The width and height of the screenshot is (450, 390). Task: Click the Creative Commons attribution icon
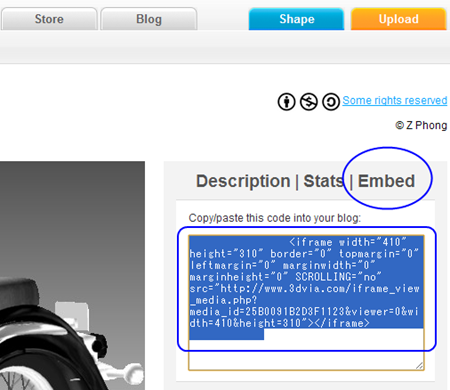click(286, 102)
